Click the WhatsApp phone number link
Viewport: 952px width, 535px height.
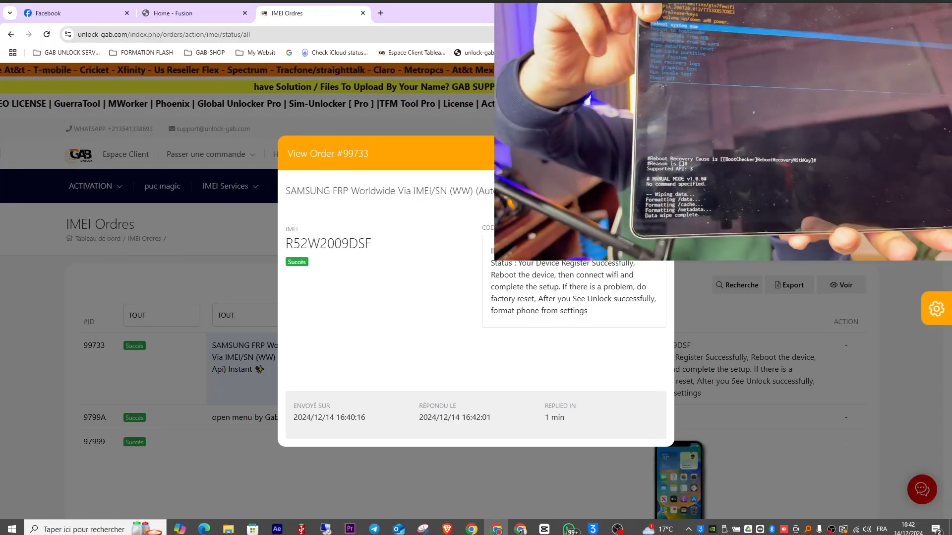(x=109, y=129)
